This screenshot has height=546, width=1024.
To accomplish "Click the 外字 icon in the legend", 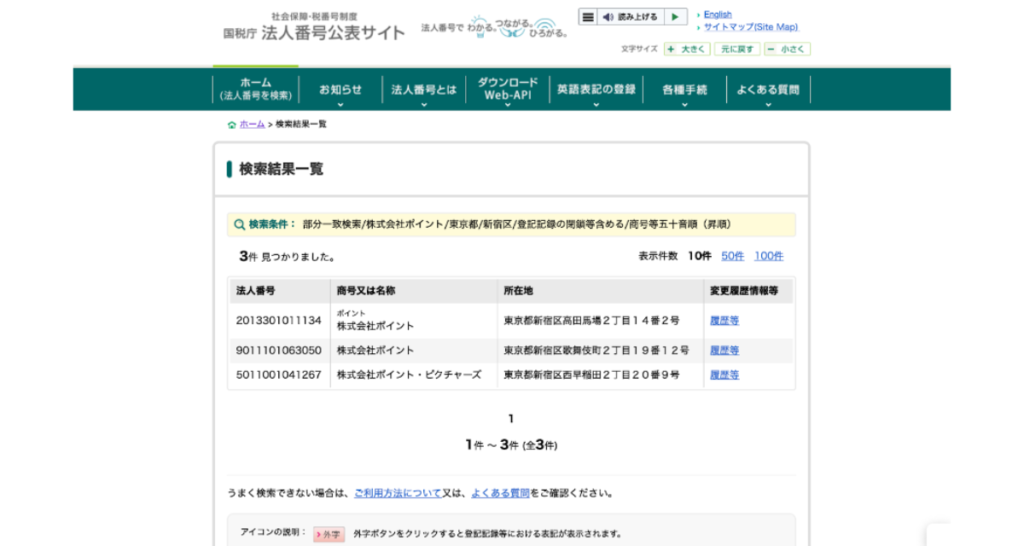I will [x=329, y=533].
